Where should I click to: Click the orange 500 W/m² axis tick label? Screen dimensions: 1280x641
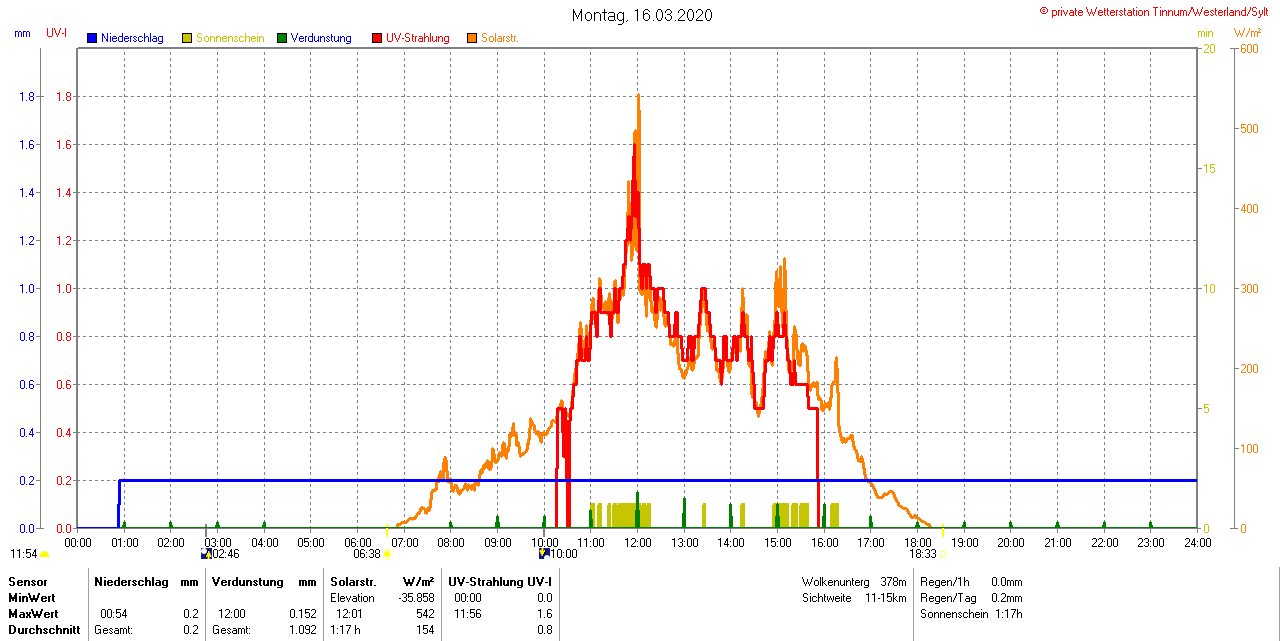tap(1249, 129)
